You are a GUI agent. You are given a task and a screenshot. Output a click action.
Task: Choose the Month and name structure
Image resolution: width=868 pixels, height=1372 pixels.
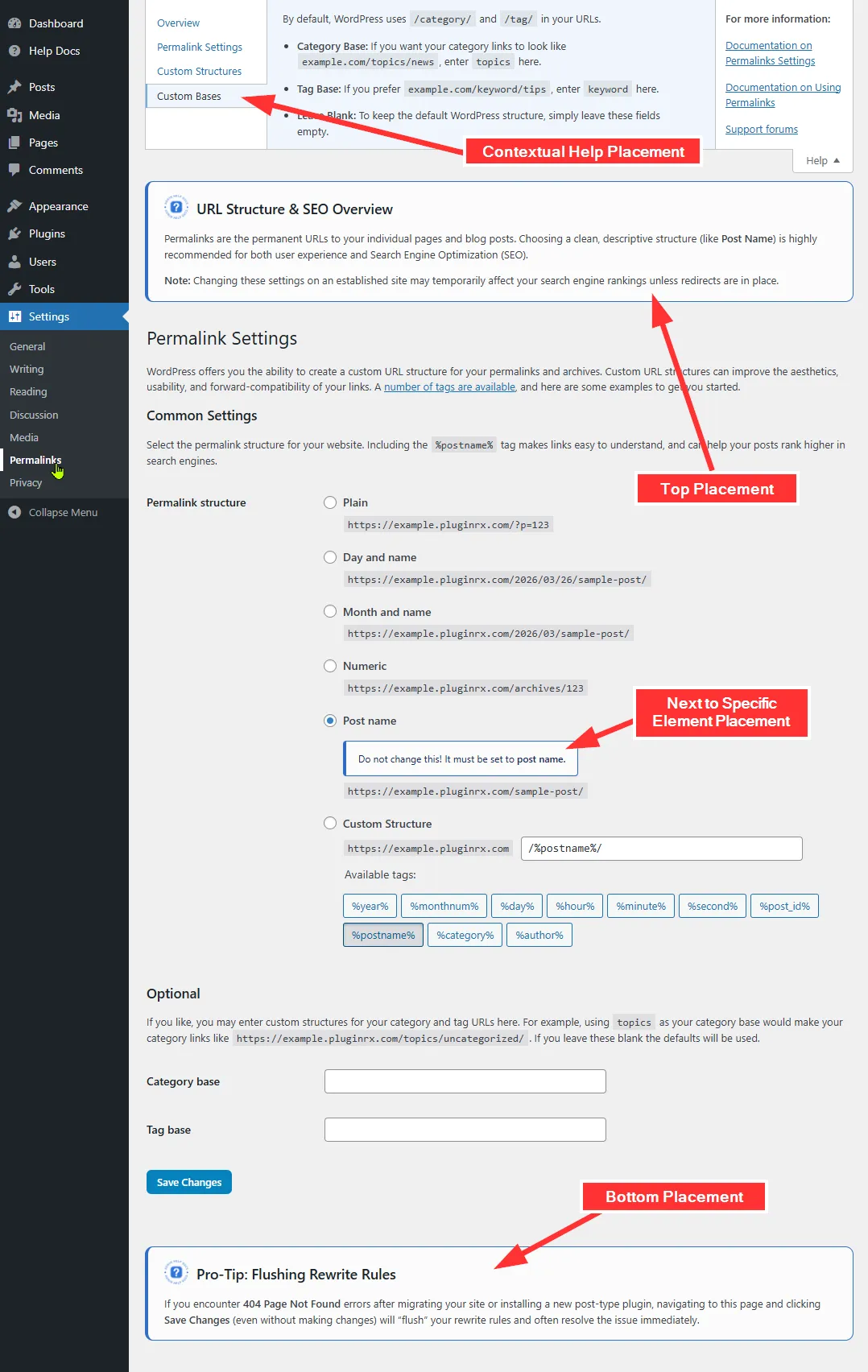(x=330, y=612)
